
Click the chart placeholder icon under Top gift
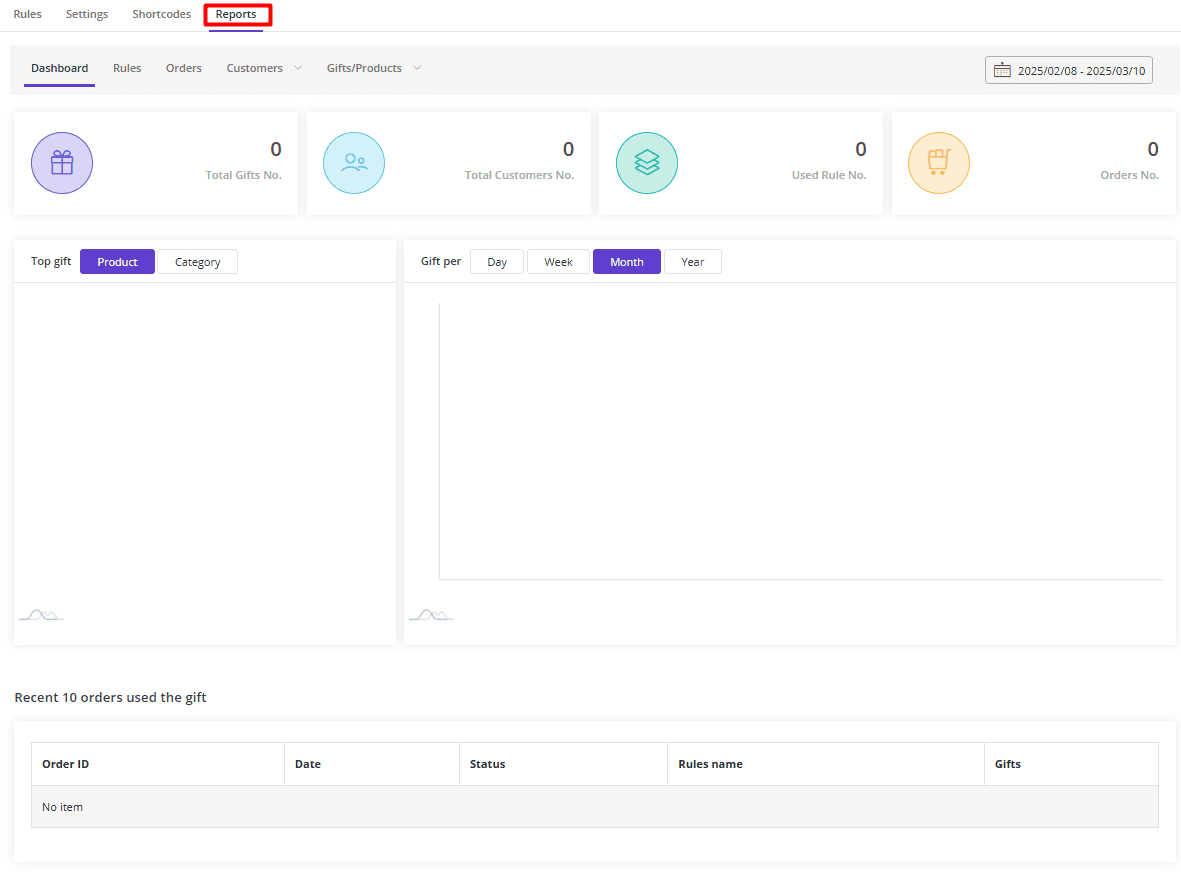tap(41, 614)
